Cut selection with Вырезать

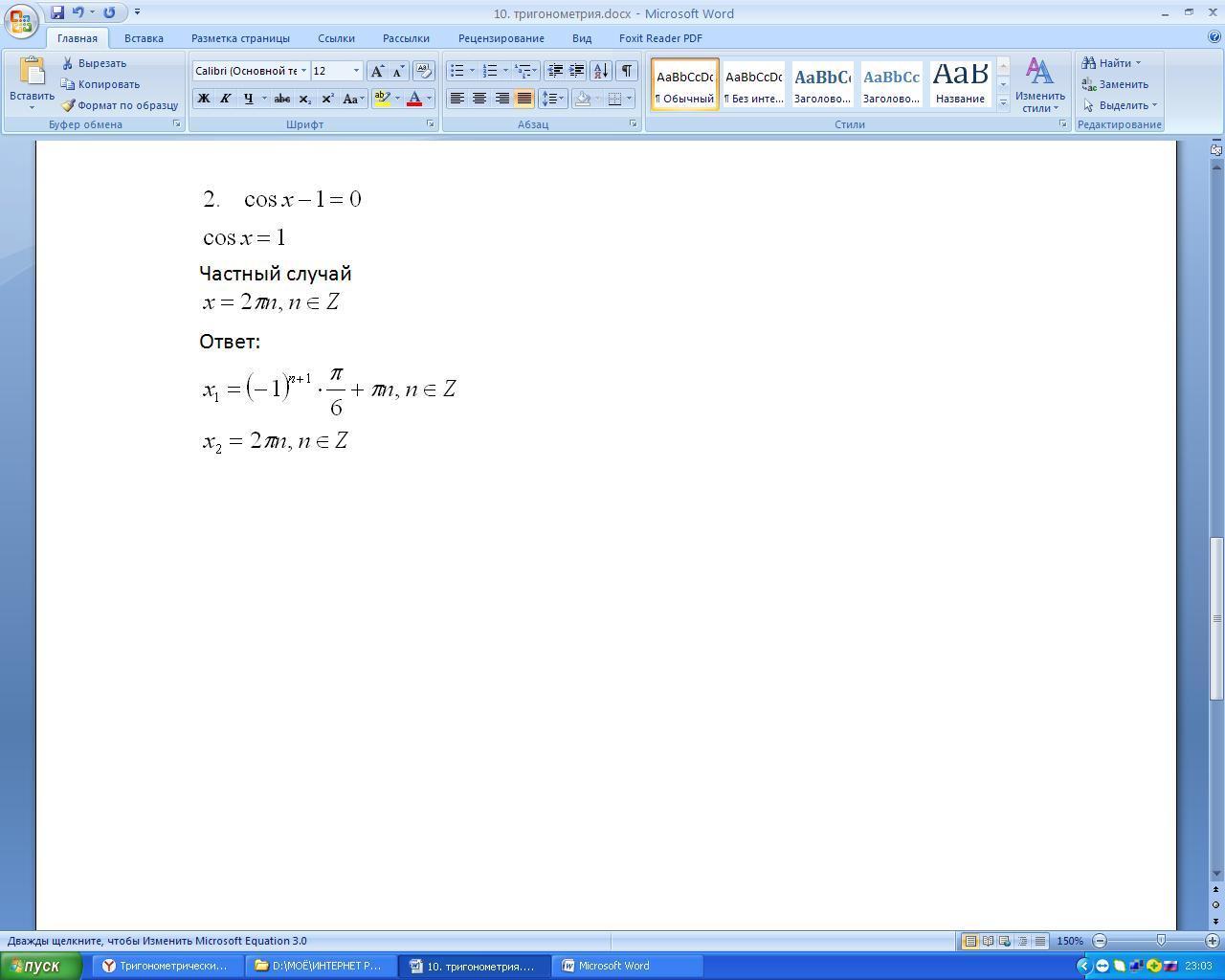[94, 63]
